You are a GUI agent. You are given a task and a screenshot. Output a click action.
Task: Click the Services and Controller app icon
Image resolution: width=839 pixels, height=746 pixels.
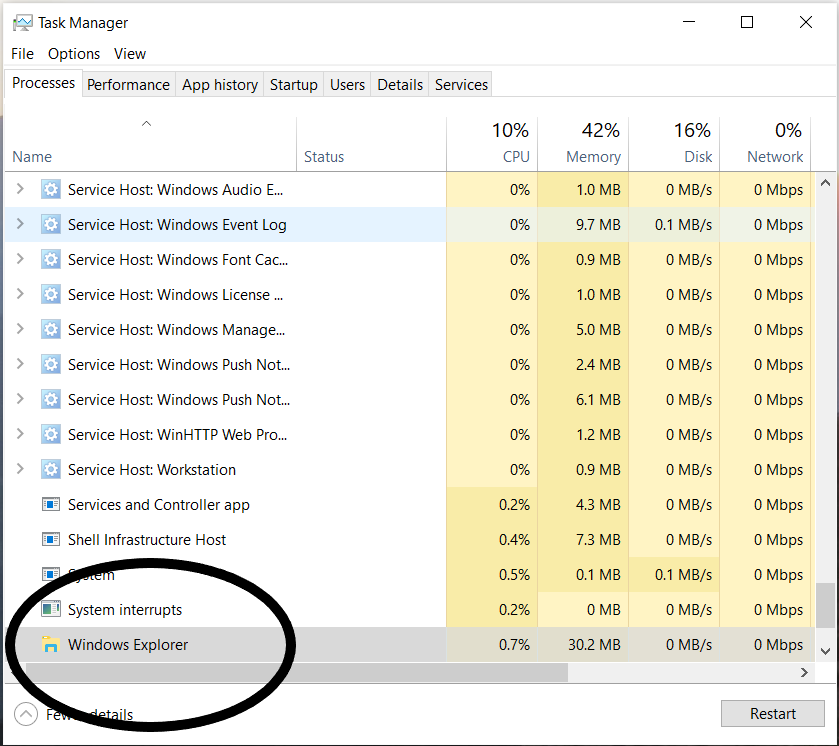[51, 505]
